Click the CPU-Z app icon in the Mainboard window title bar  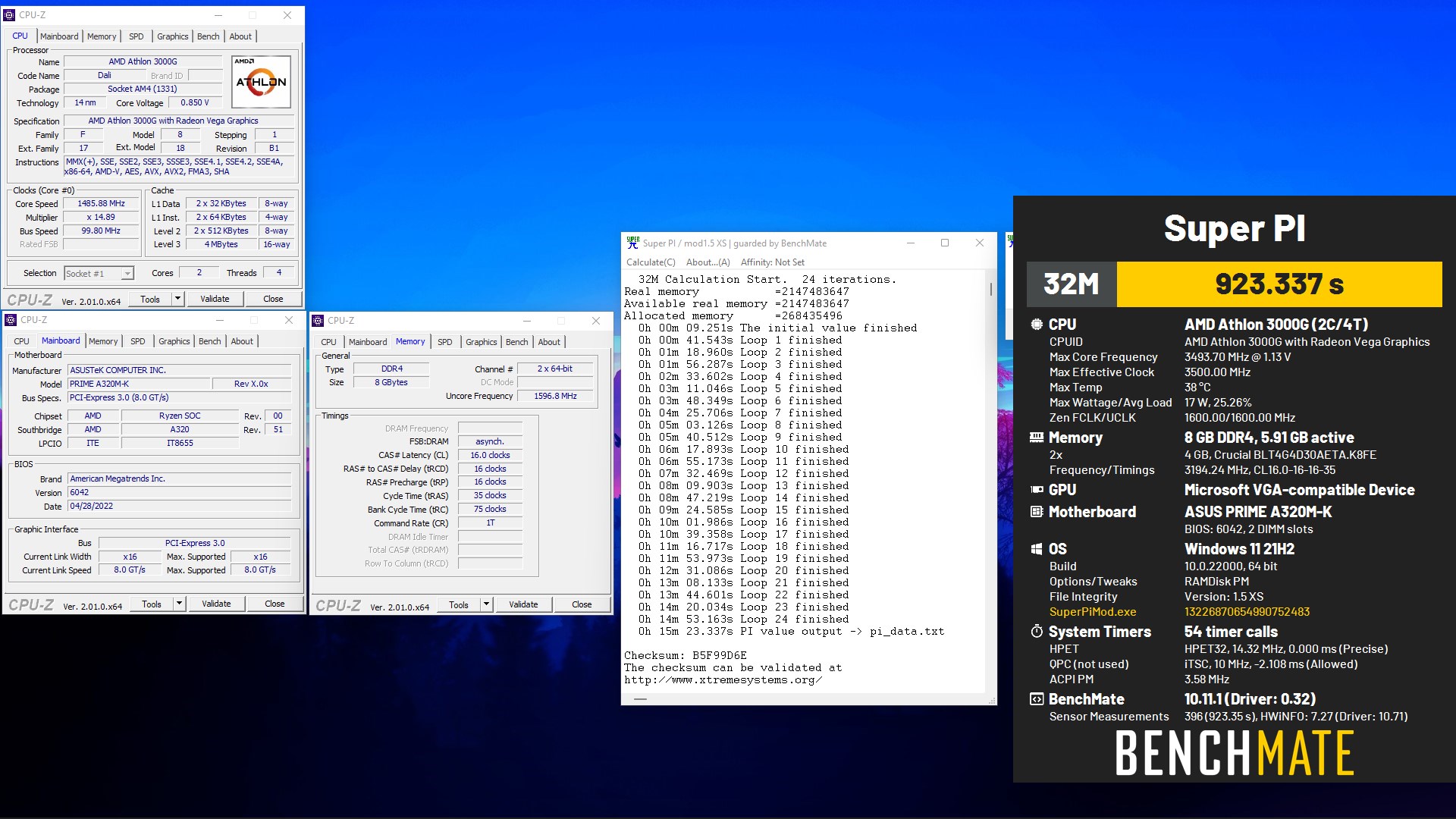click(x=11, y=320)
